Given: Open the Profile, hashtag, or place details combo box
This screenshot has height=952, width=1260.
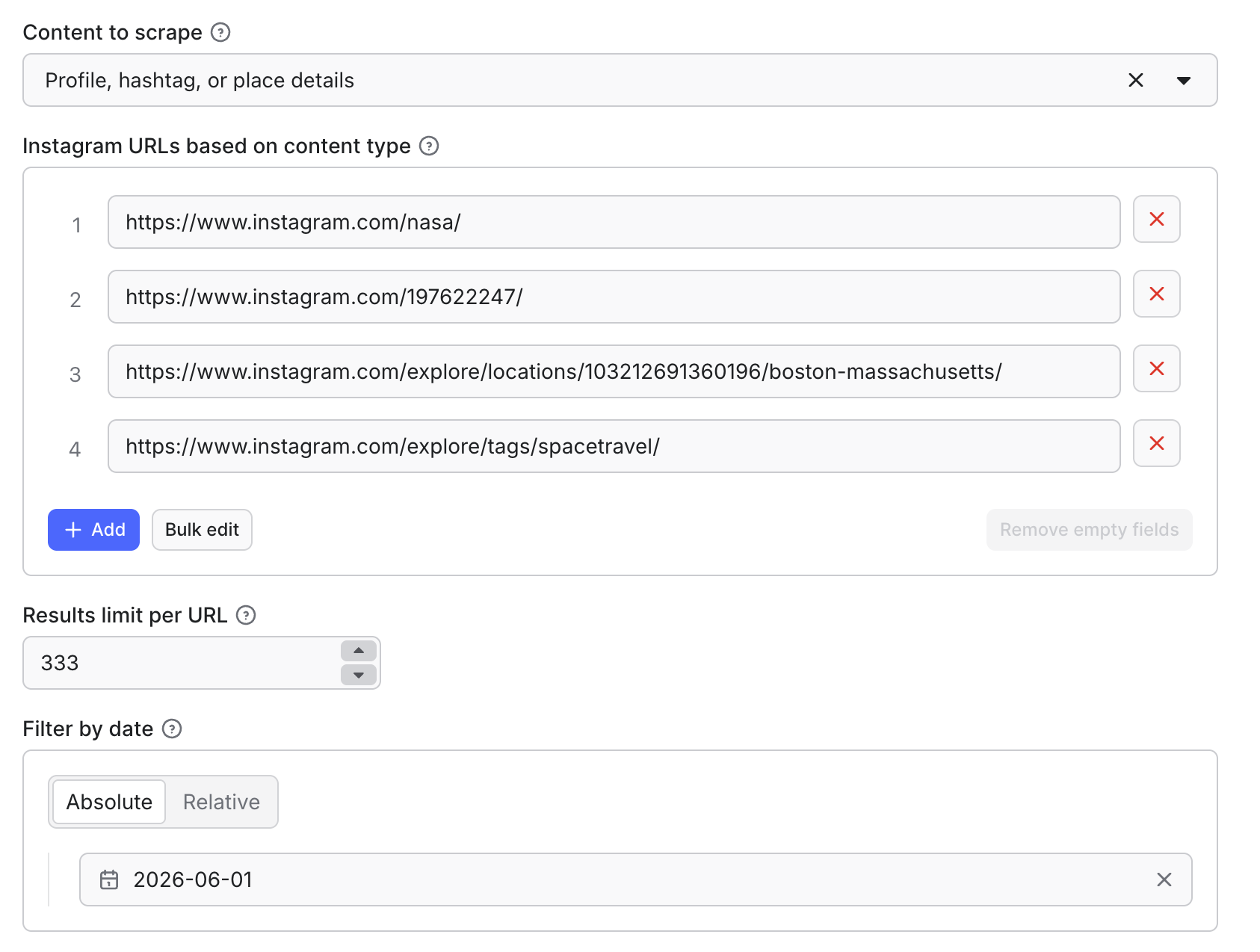Looking at the screenshot, I should 620,80.
